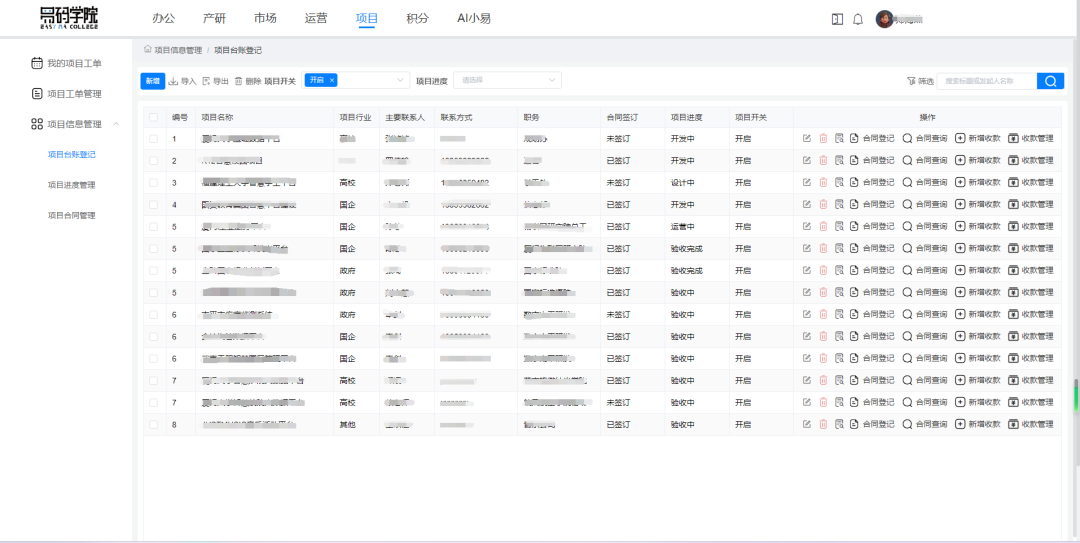The height and width of the screenshot is (543, 1080).
Task: Click the blue search magnifier button
Action: pos(1050,81)
